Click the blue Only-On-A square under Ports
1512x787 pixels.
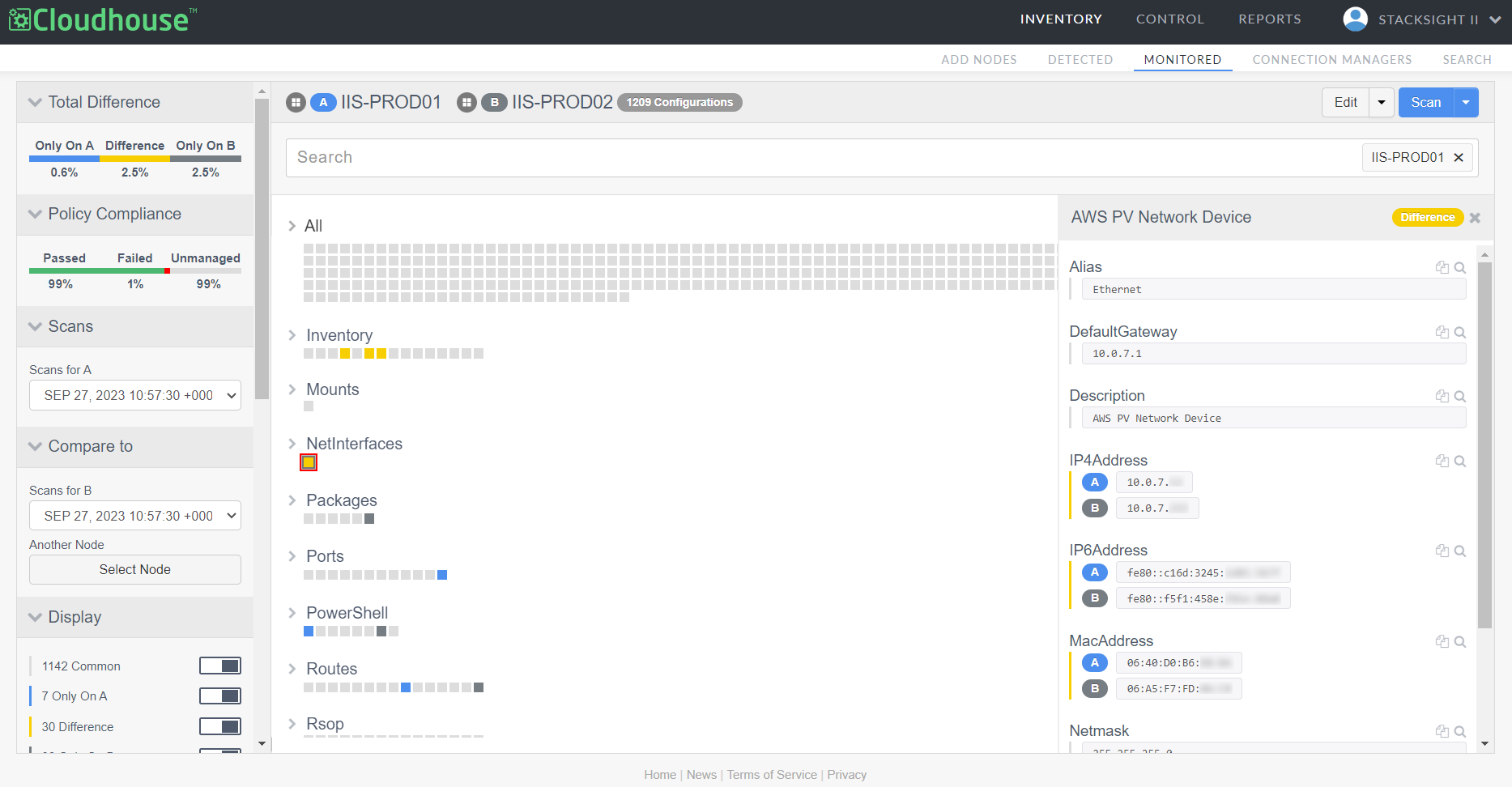point(442,575)
